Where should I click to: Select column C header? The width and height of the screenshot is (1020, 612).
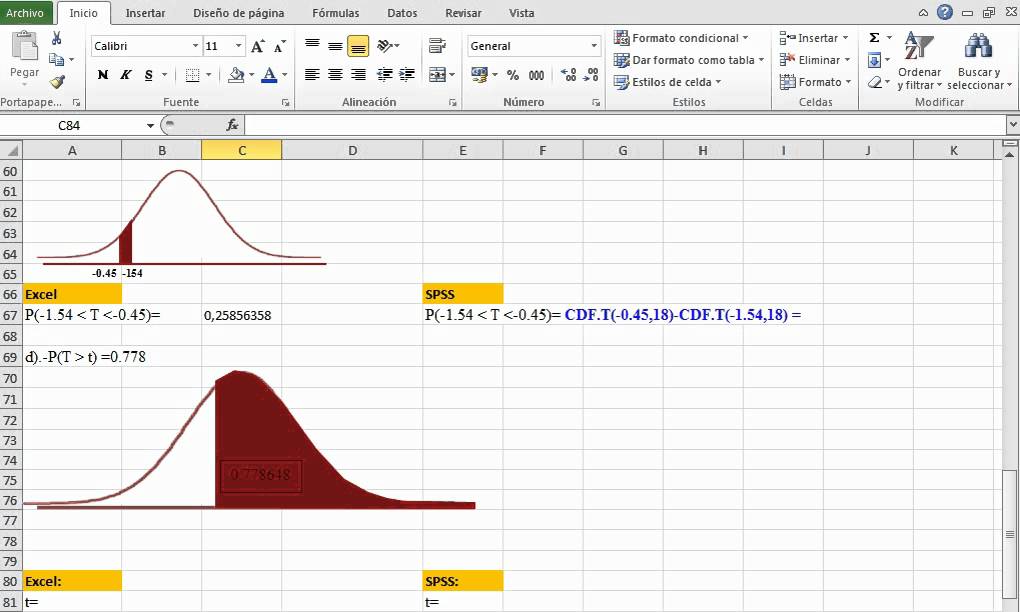tap(241, 151)
